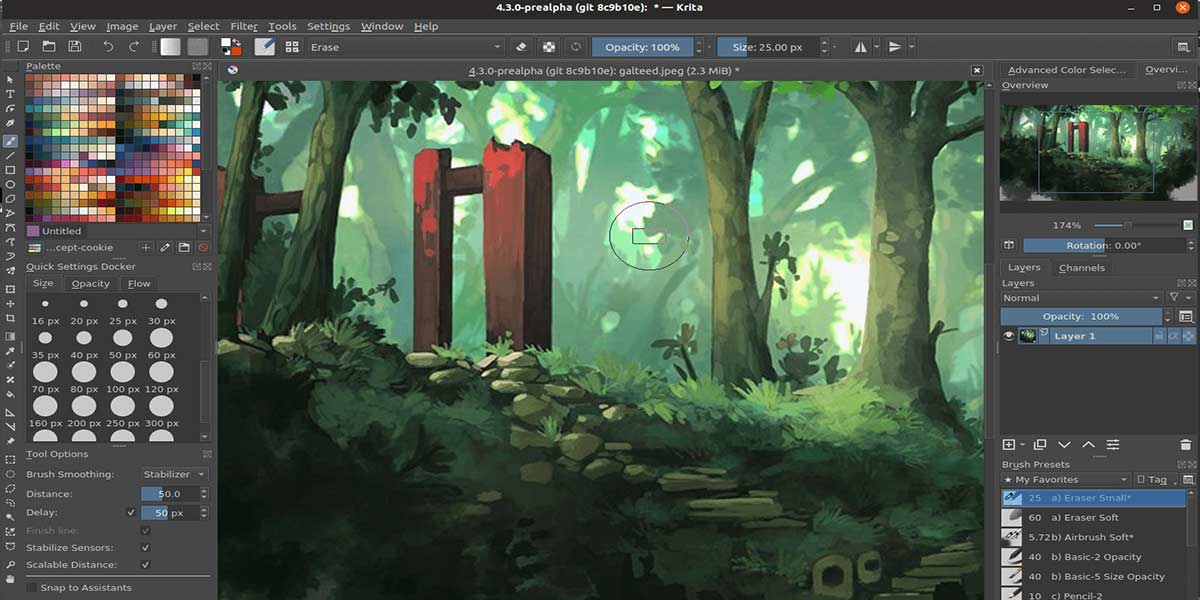Select the Freehand Brush tool
This screenshot has width=1200, height=600.
[8, 141]
